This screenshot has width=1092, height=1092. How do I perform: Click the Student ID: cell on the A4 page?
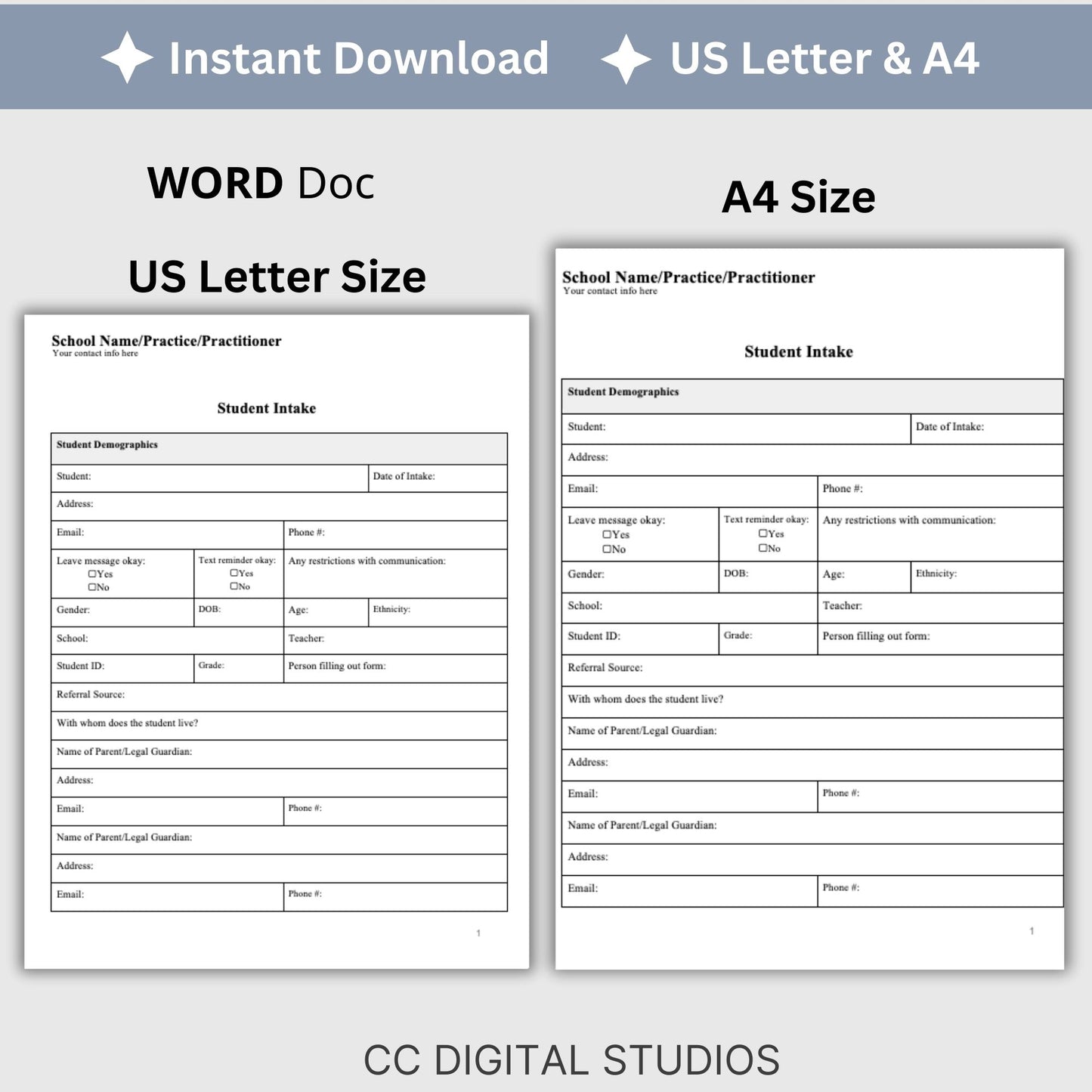640,639
